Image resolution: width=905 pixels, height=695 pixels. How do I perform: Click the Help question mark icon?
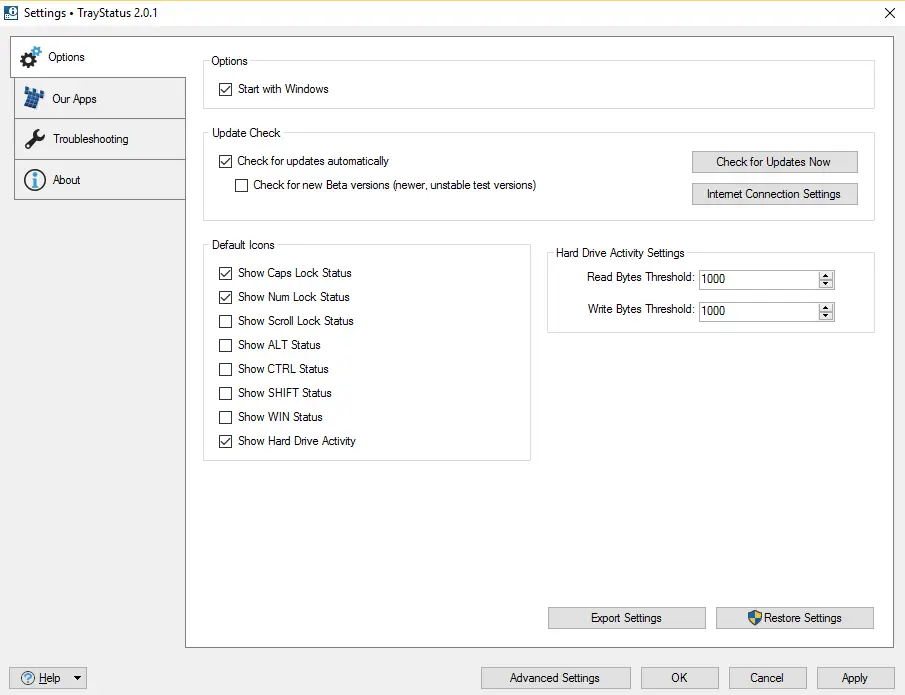click(28, 678)
